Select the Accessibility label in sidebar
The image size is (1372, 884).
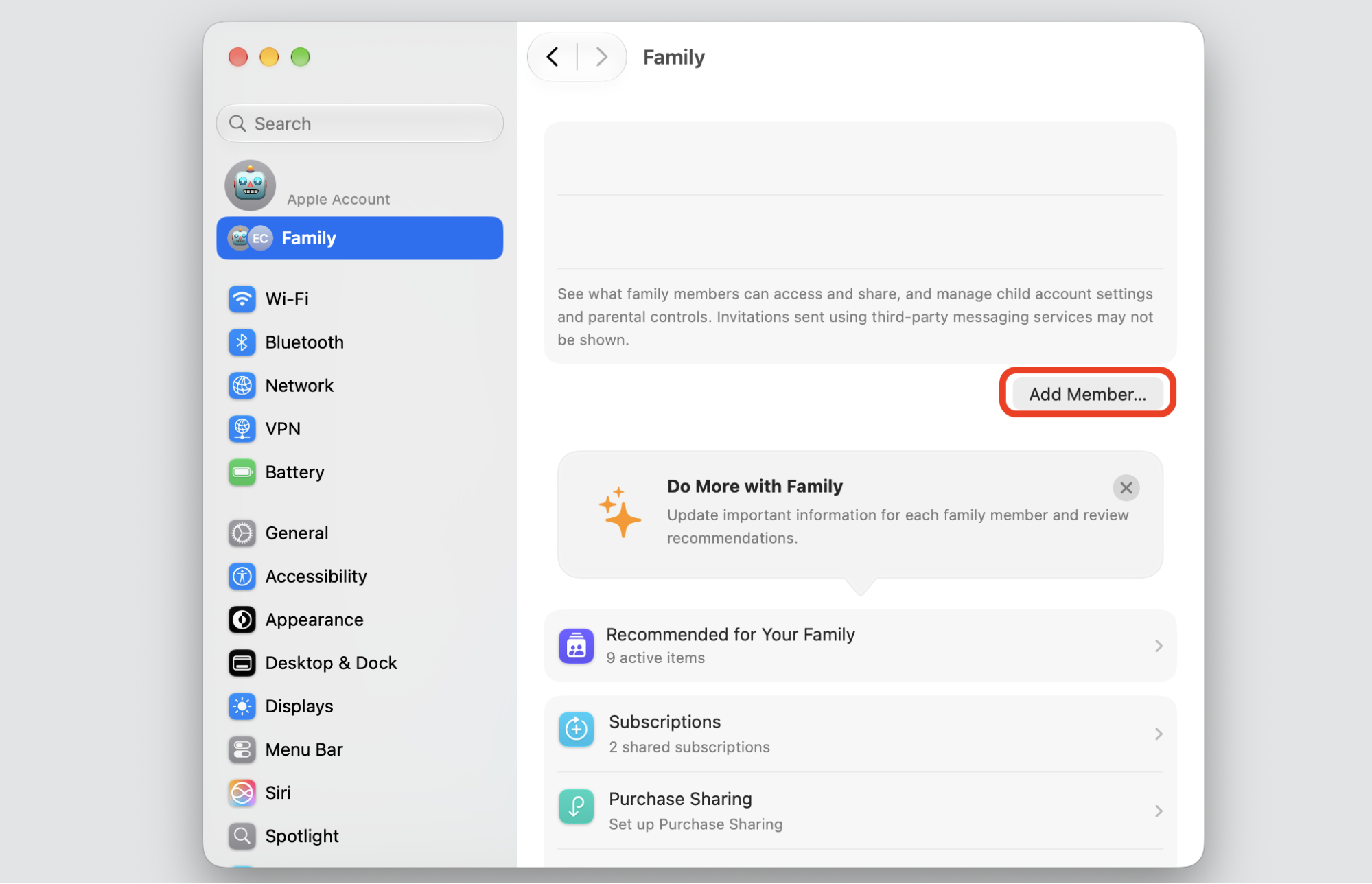(316, 577)
